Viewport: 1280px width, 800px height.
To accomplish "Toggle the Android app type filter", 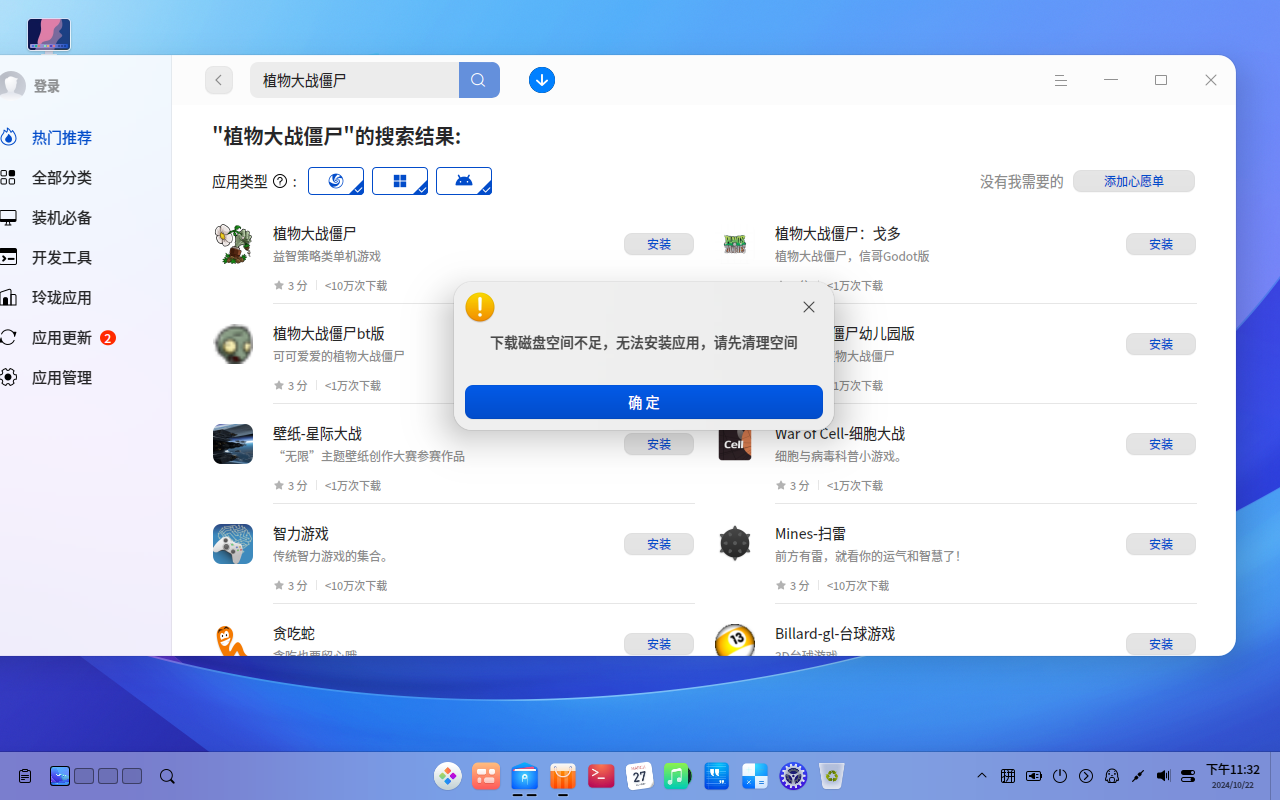I will 464,181.
